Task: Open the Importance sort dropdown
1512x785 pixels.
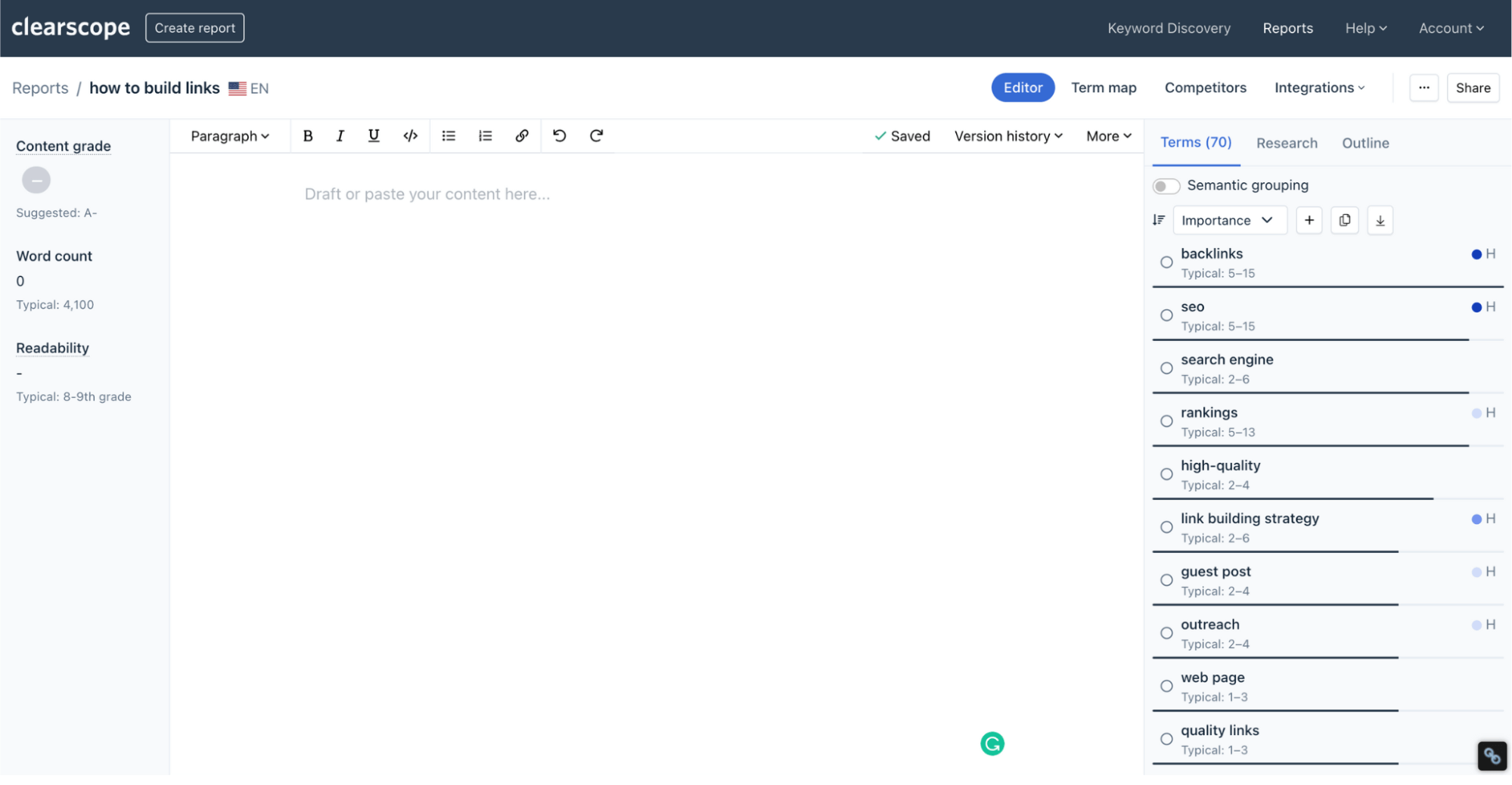Action: pos(1229,221)
